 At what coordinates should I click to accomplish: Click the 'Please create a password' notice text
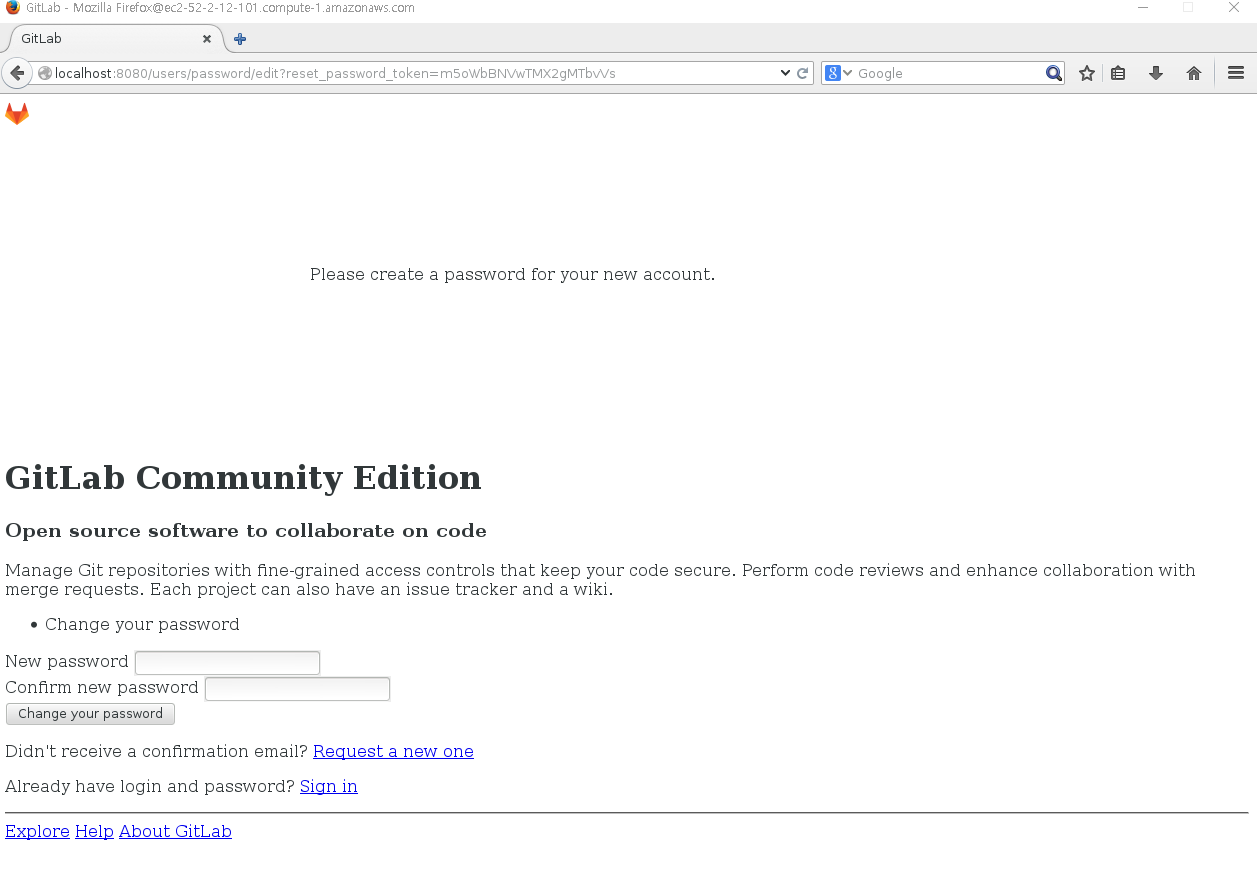(512, 274)
